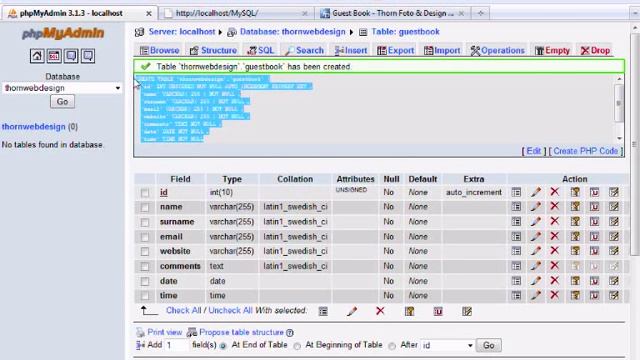Click the 'Create PHP Code' link
This screenshot has width=640, height=360.
[586, 151]
